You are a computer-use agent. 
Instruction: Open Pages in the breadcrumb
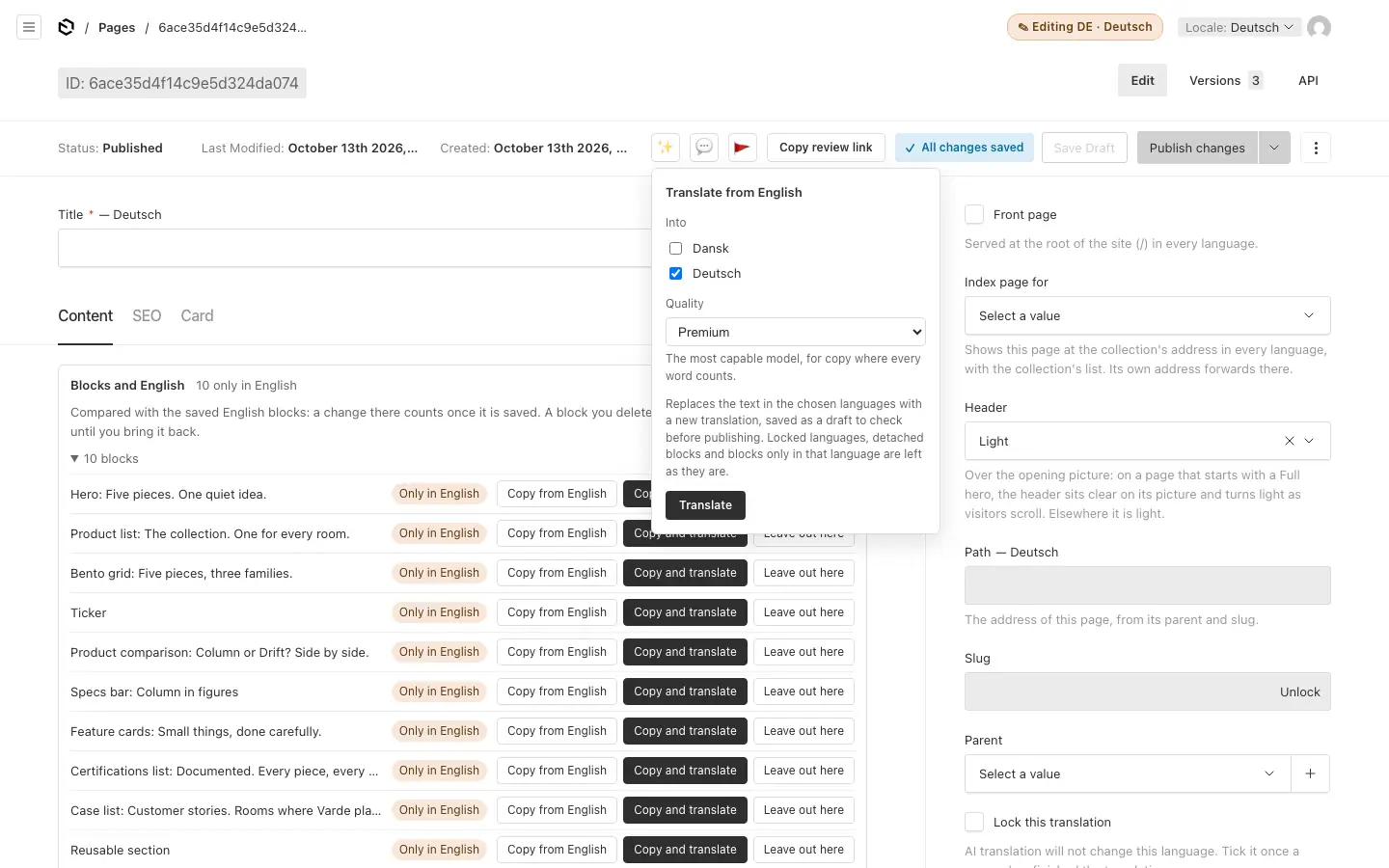(117, 27)
